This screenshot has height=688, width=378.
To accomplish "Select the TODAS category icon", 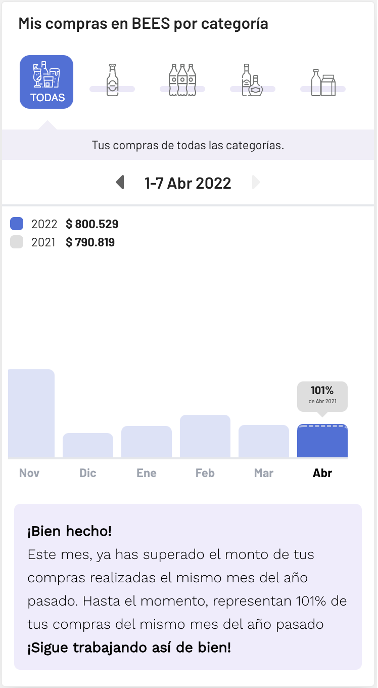I will tap(47, 82).
